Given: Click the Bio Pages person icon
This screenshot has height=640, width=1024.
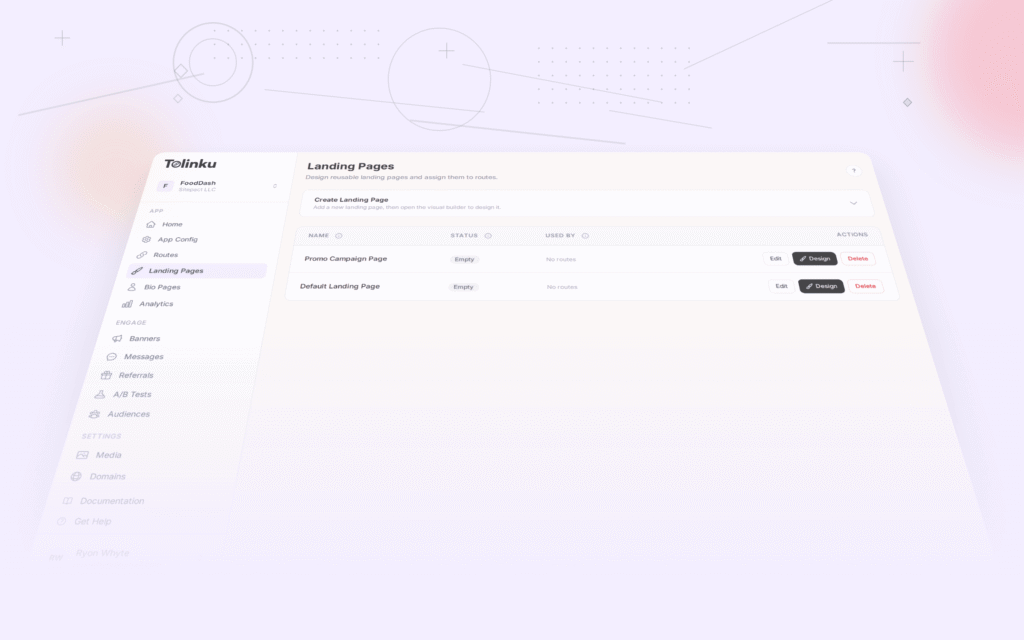Looking at the screenshot, I should pos(132,287).
